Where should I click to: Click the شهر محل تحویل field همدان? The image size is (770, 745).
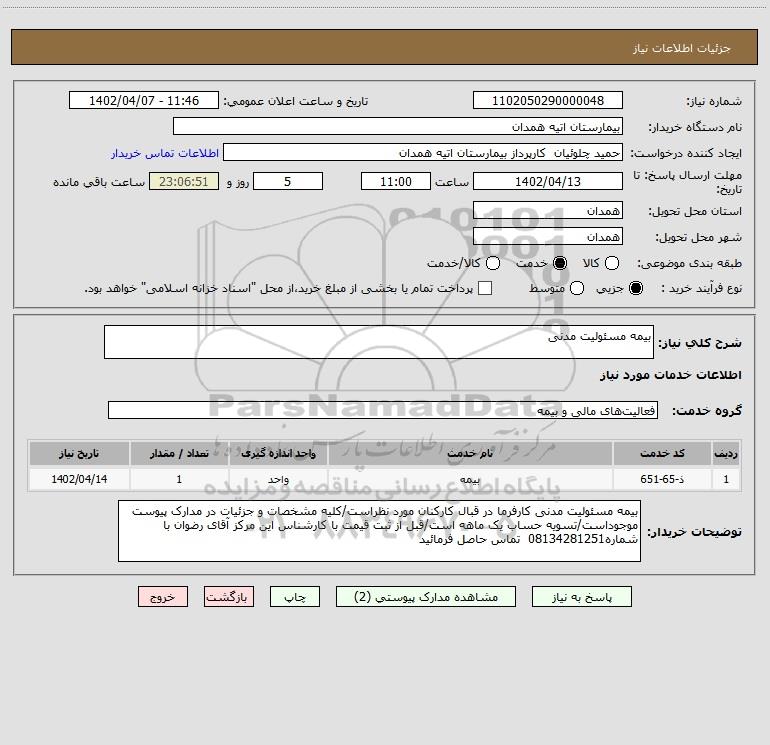[x=548, y=237]
